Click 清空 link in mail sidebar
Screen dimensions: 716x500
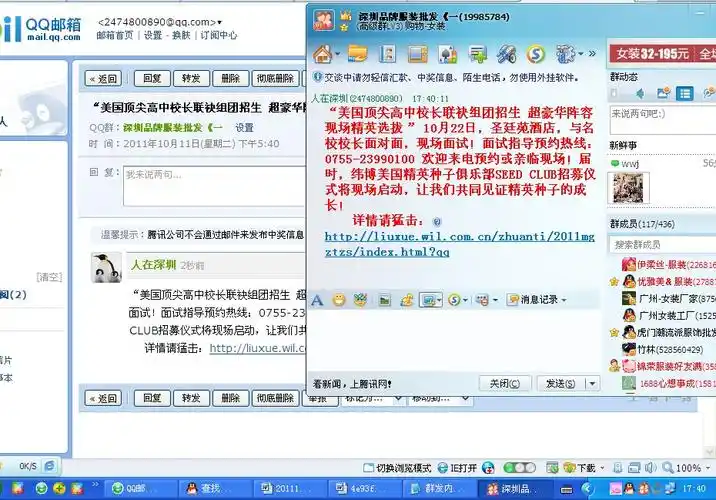49,277
